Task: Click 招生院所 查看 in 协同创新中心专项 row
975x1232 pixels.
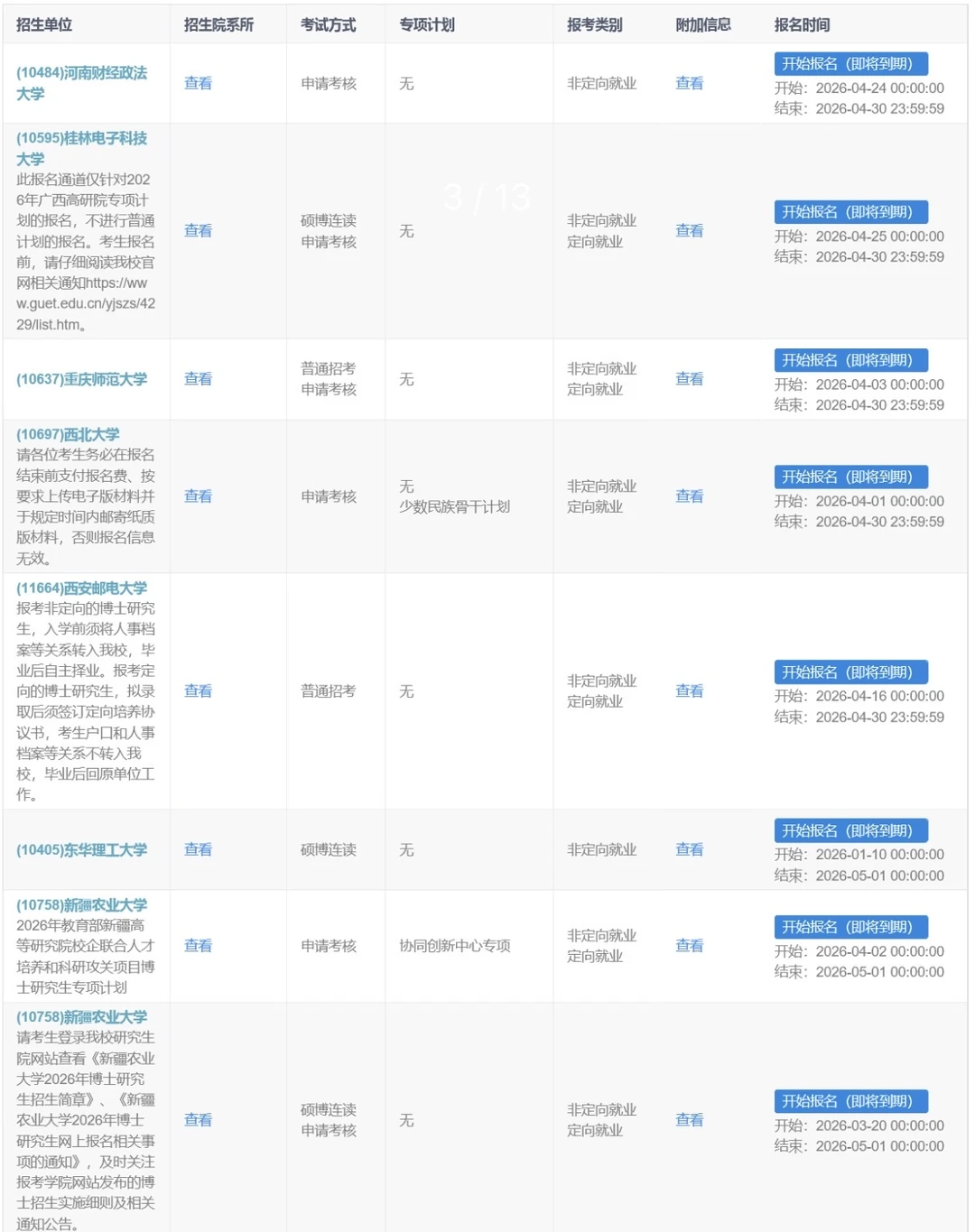Action: pos(198,945)
